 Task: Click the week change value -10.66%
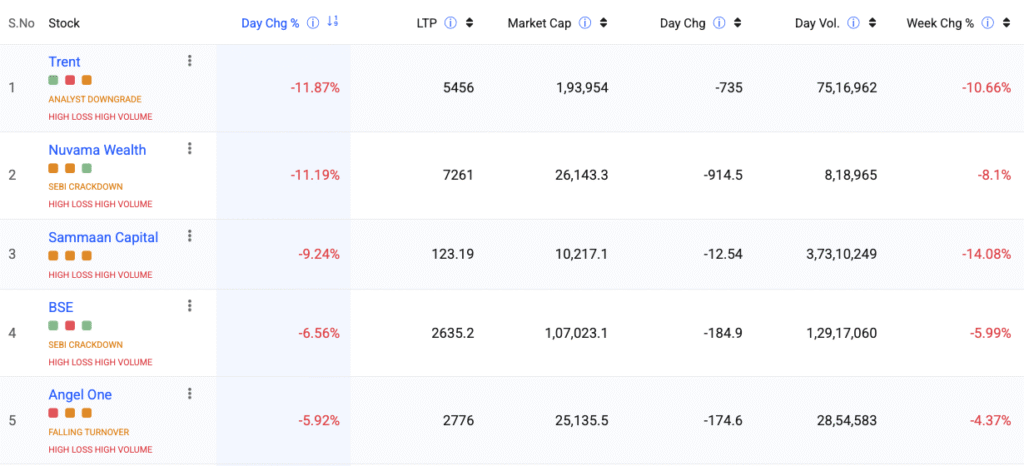(x=987, y=87)
